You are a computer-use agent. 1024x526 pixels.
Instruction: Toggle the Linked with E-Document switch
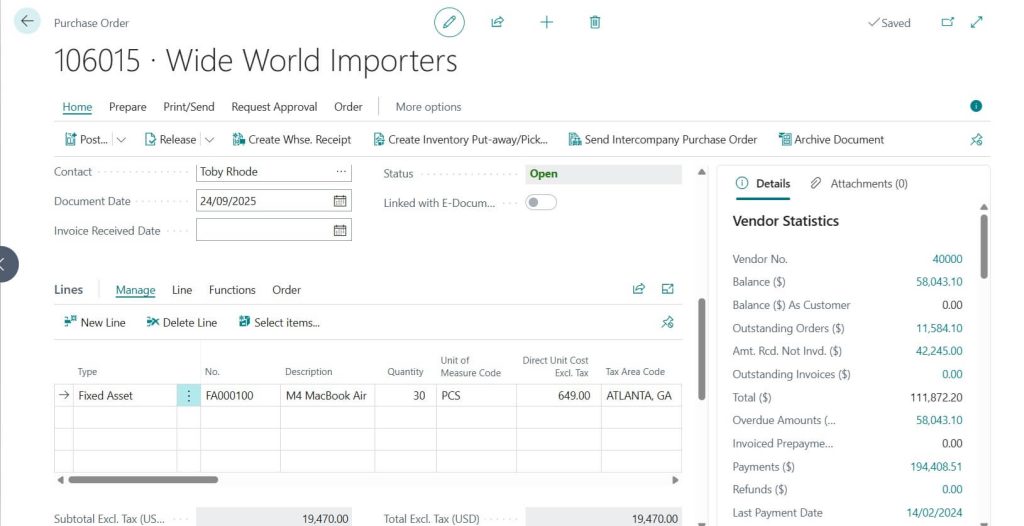(541, 202)
